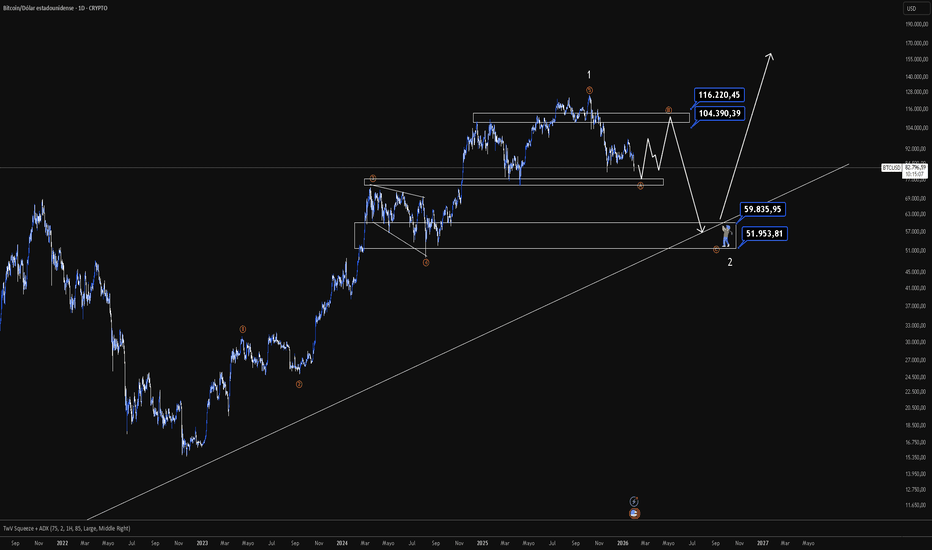Select the circled B wave label near resistance

click(x=668, y=110)
